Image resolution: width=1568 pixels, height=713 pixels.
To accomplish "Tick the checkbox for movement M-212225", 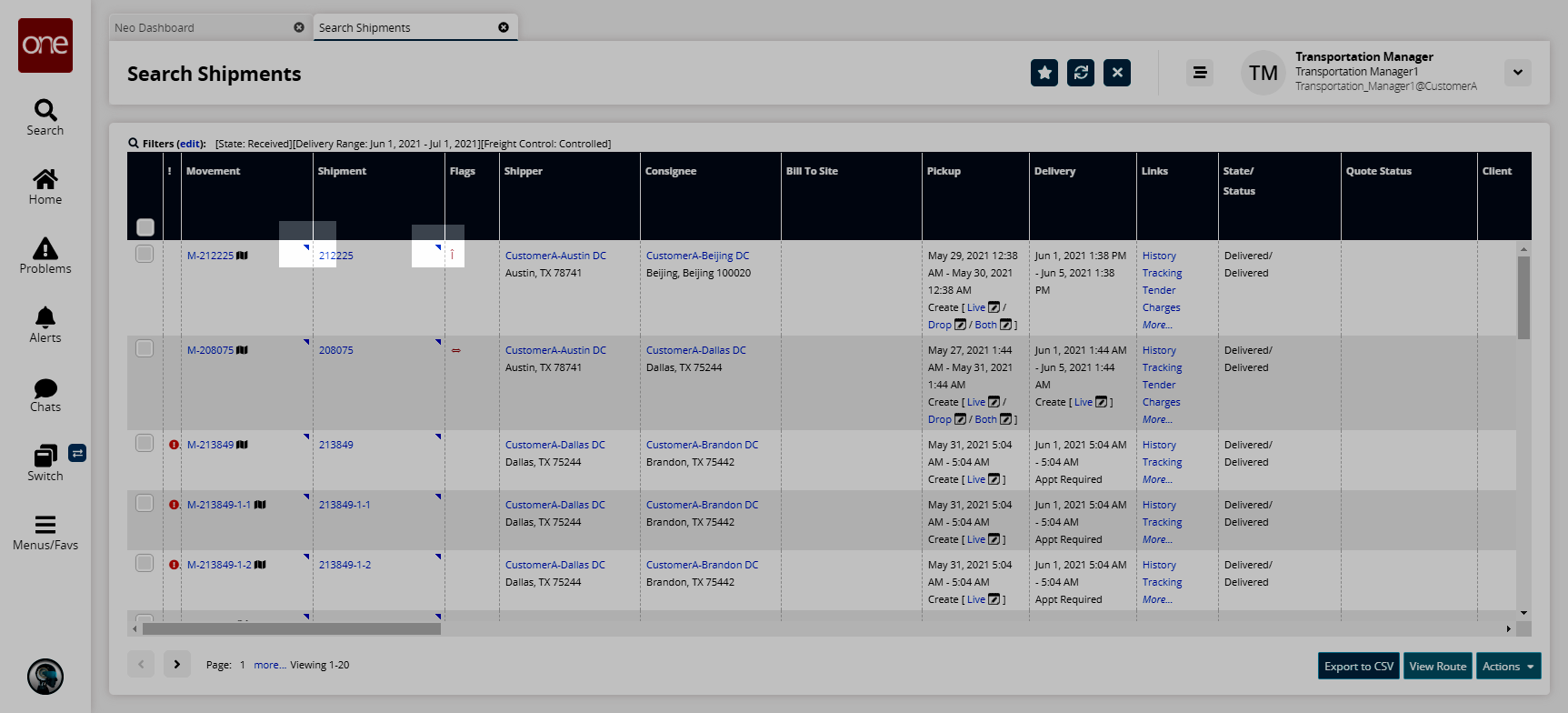I will [145, 254].
